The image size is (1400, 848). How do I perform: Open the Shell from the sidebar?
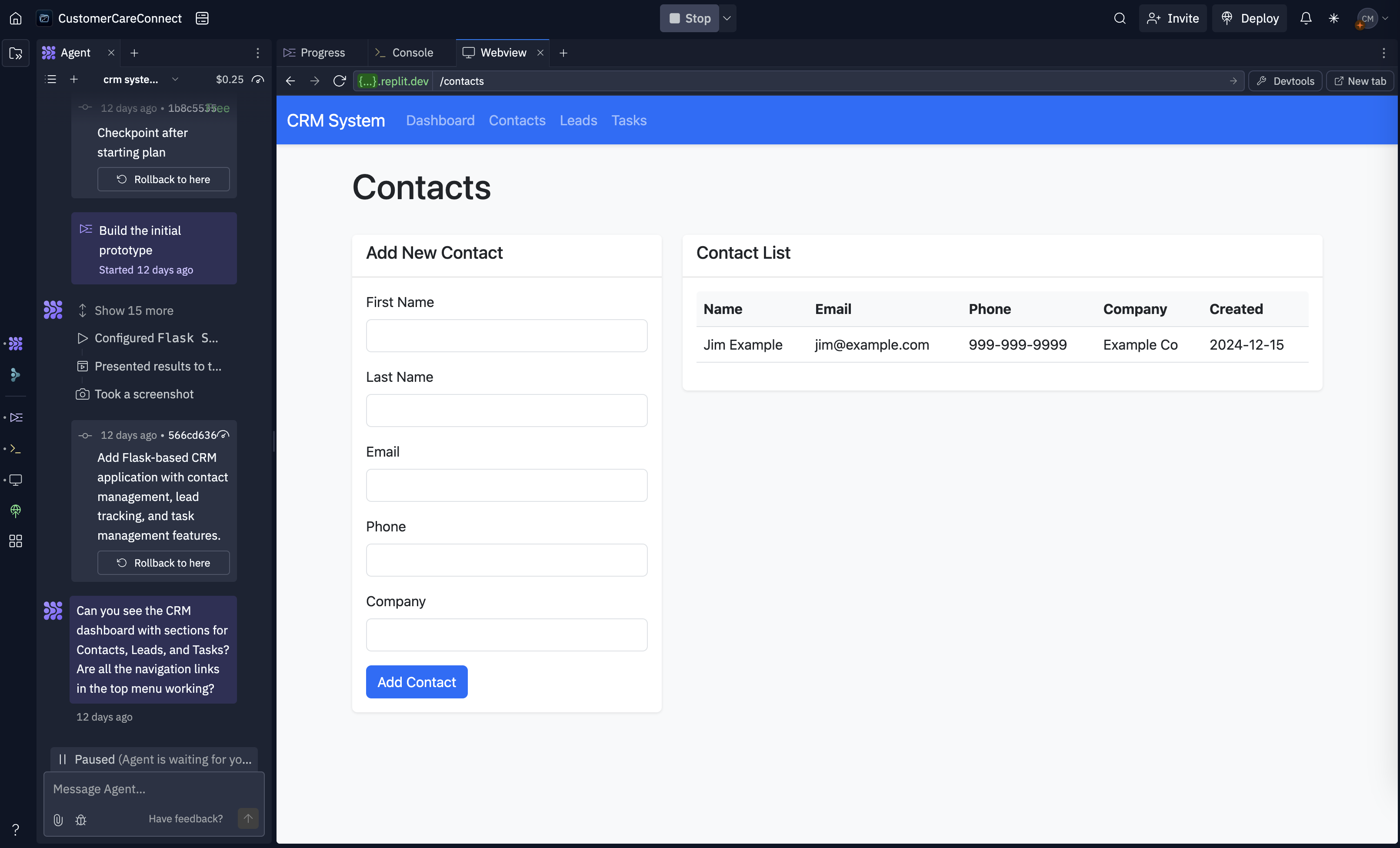pyautogui.click(x=15, y=449)
